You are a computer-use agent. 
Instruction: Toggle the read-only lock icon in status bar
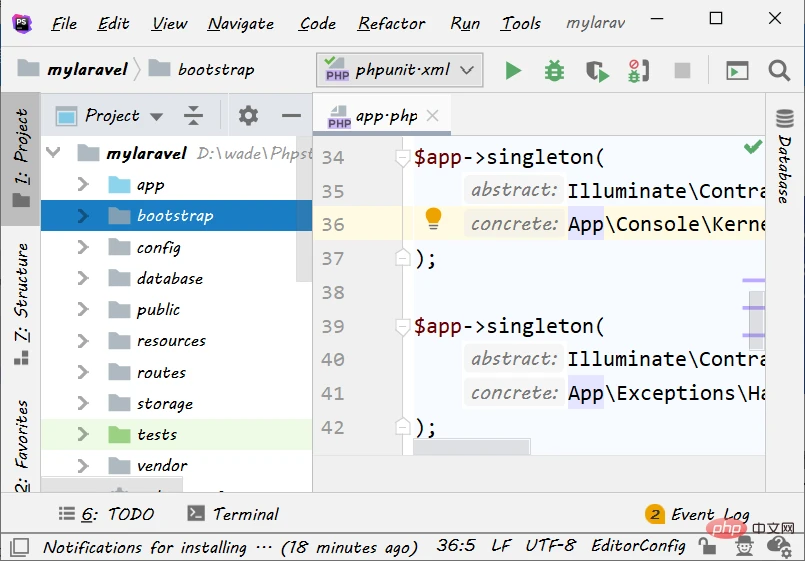(x=707, y=546)
